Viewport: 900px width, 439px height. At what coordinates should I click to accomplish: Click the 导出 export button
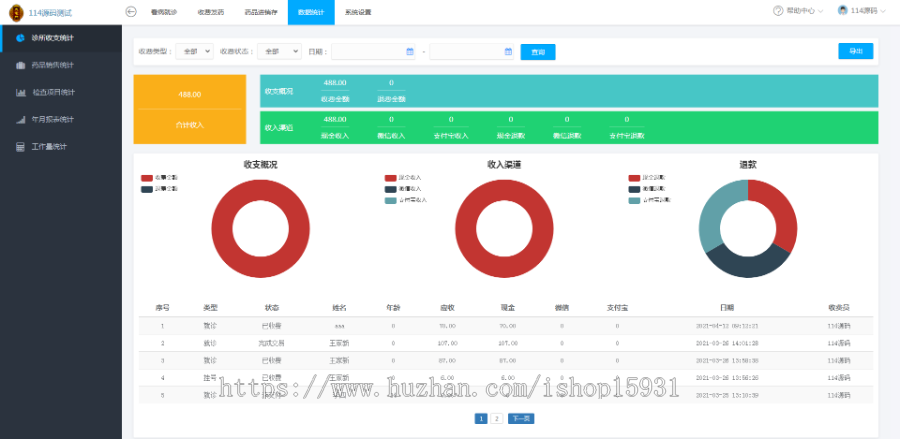click(855, 51)
